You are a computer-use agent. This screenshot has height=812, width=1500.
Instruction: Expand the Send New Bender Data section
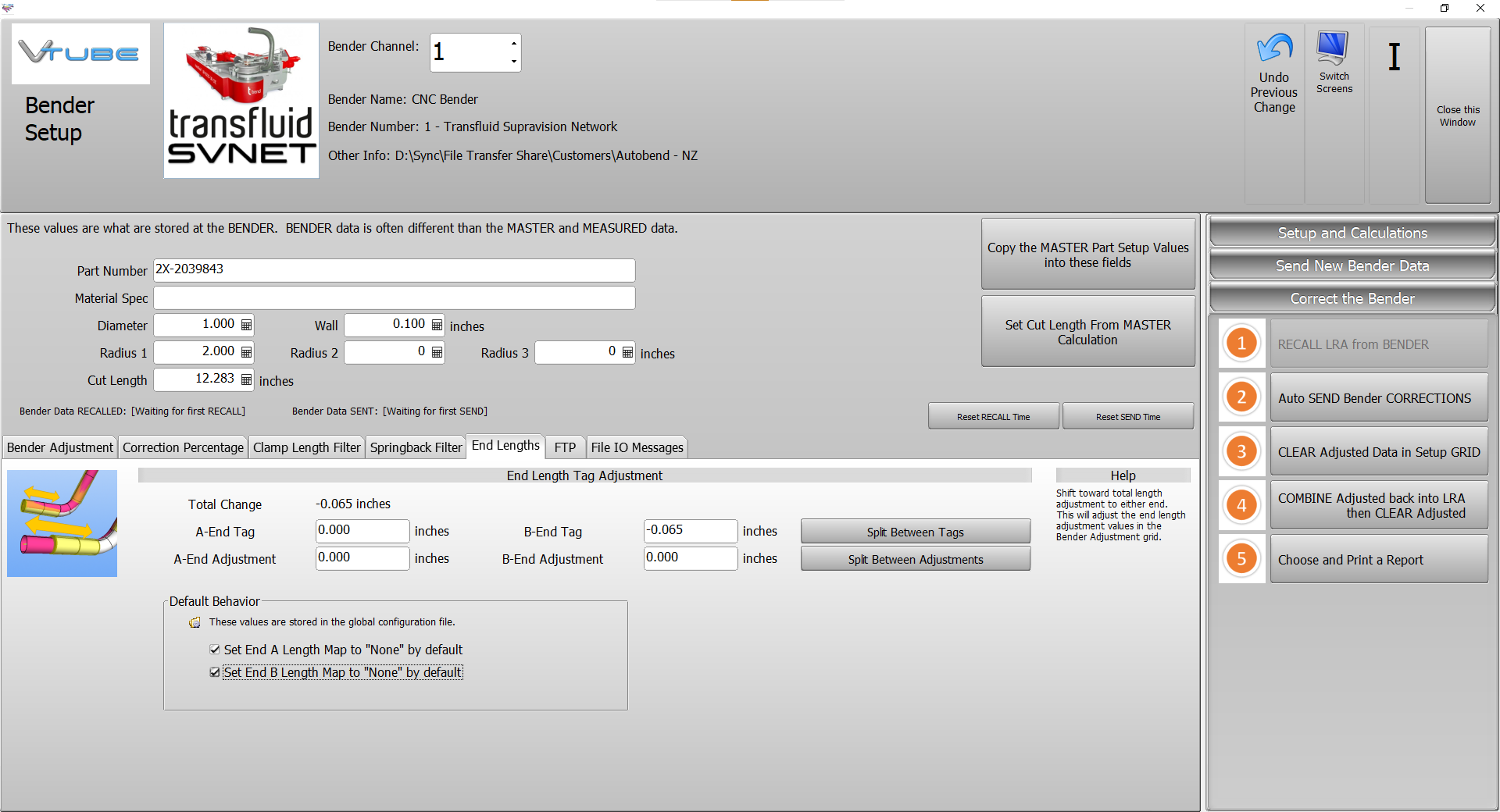(1352, 265)
